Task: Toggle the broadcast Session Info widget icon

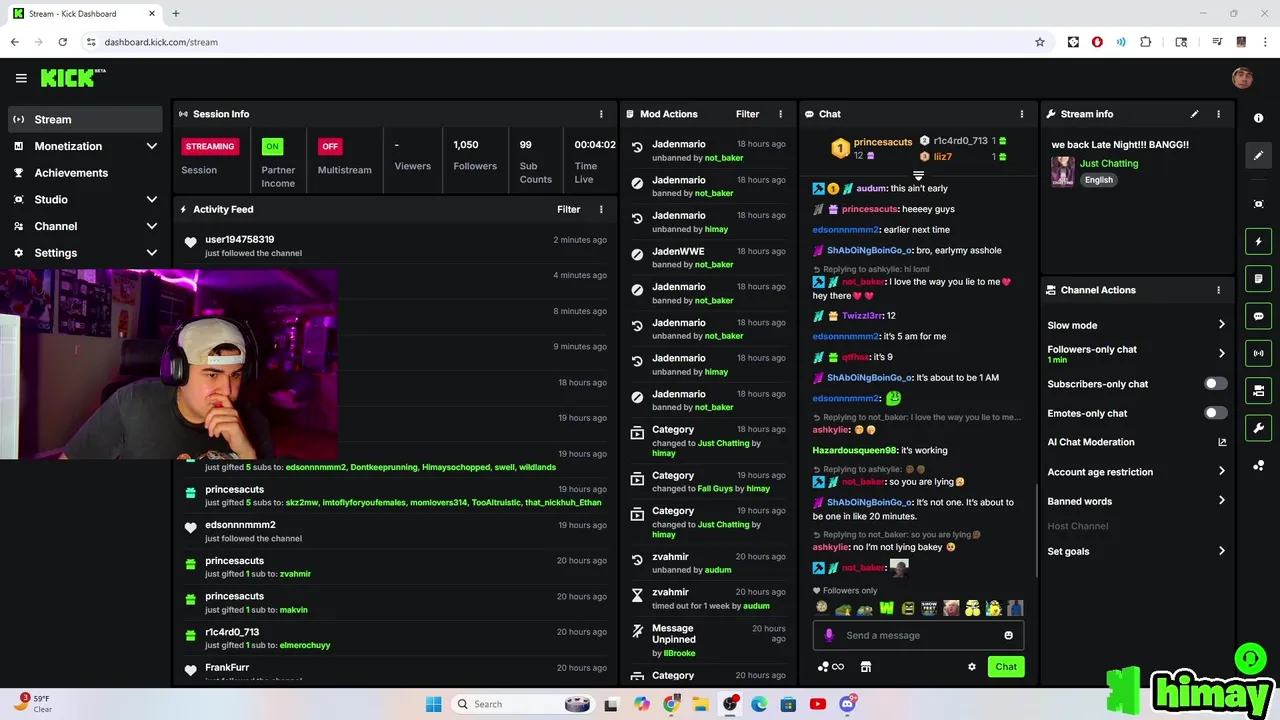Action: click(1258, 353)
